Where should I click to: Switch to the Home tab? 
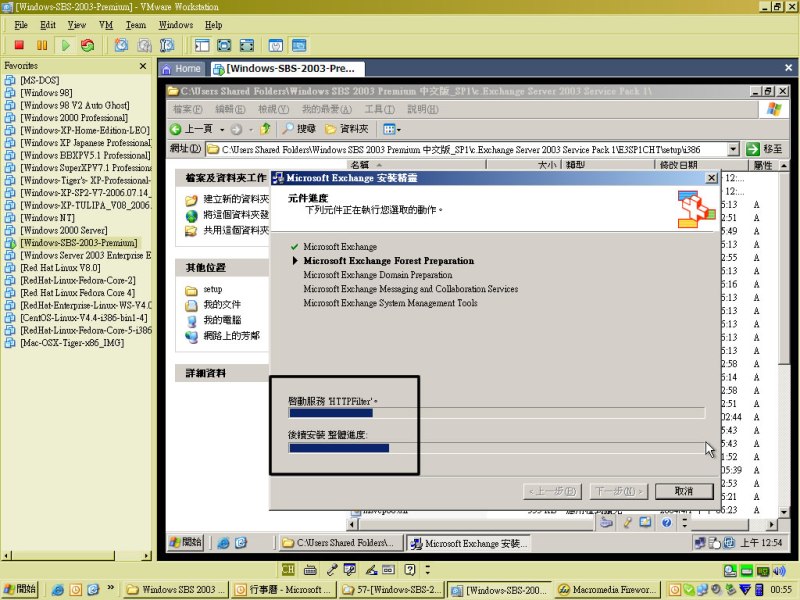[x=182, y=68]
